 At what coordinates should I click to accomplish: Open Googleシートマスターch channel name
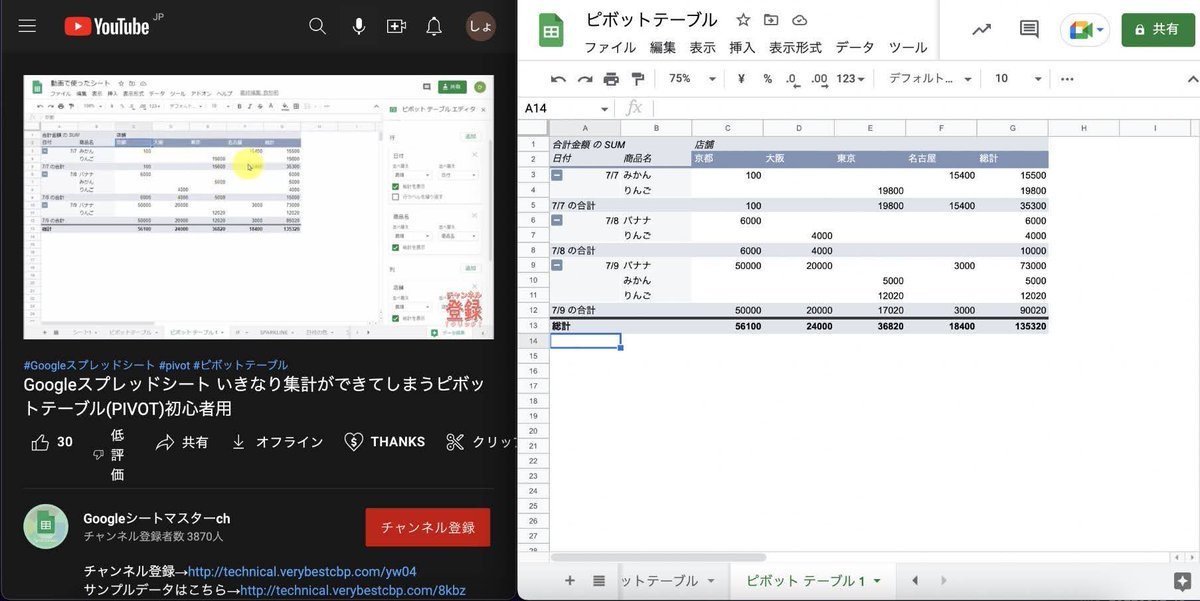[157, 518]
